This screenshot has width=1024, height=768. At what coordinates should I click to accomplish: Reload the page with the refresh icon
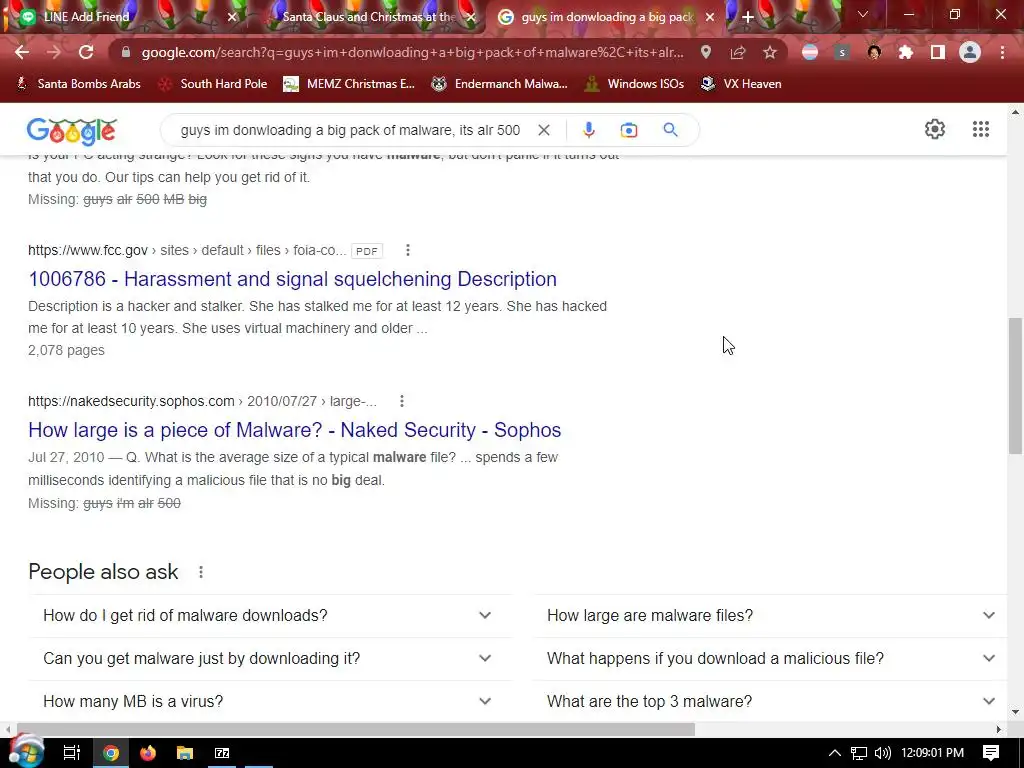86,52
